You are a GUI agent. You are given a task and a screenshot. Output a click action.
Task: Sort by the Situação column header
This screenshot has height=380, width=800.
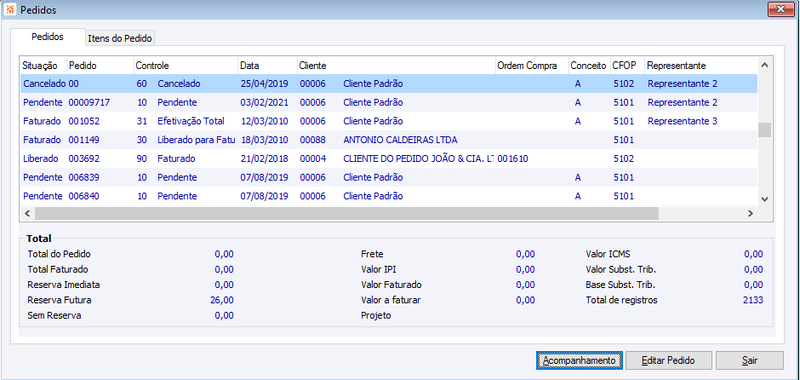pyautogui.click(x=43, y=65)
